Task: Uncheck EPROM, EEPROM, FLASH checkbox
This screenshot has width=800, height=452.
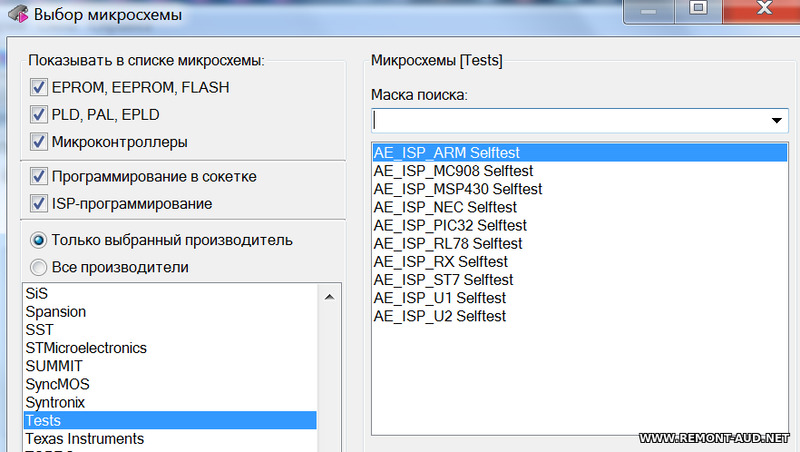Action: pyautogui.click(x=39, y=87)
